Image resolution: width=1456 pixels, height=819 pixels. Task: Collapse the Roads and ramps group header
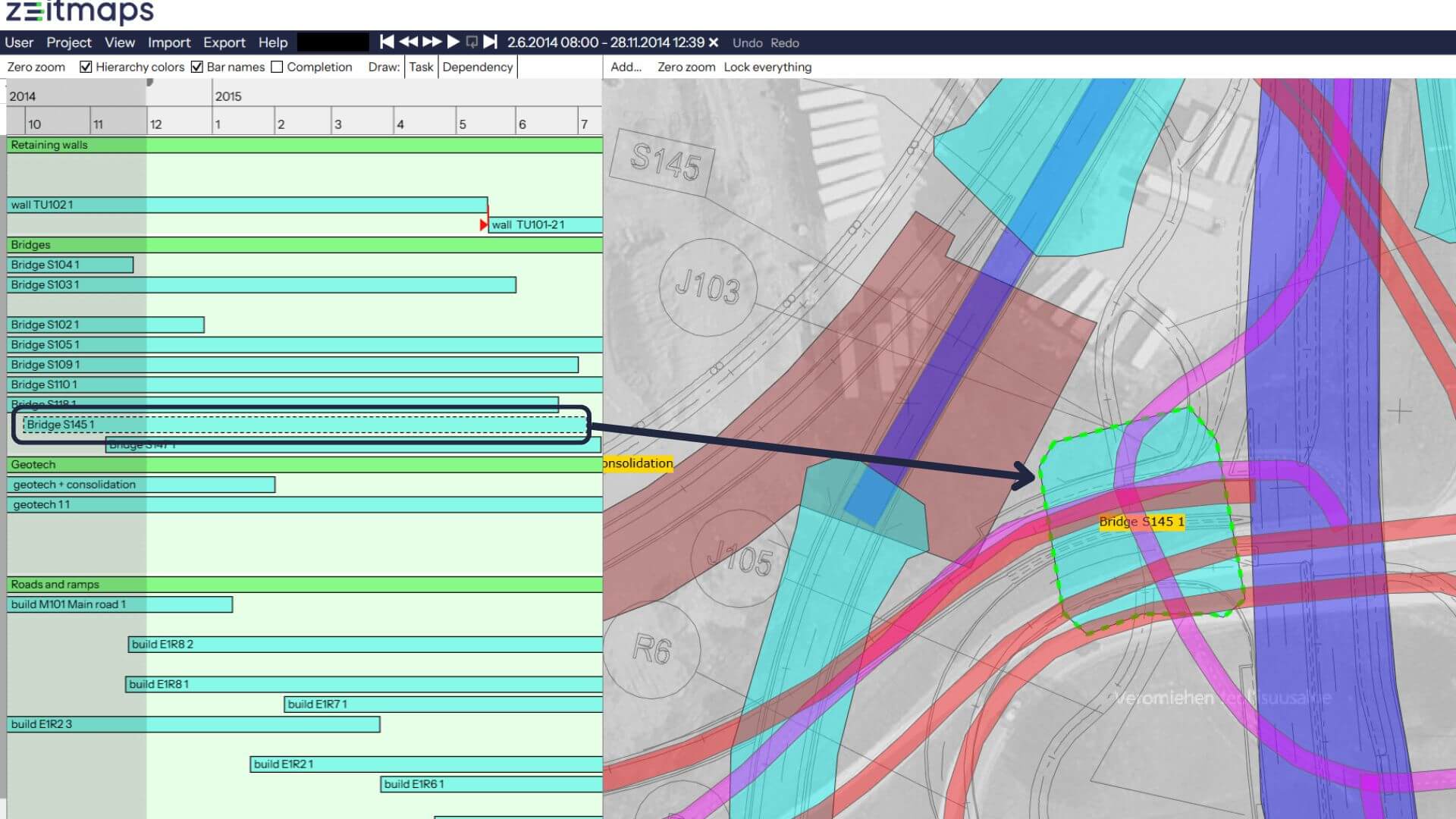click(x=305, y=585)
